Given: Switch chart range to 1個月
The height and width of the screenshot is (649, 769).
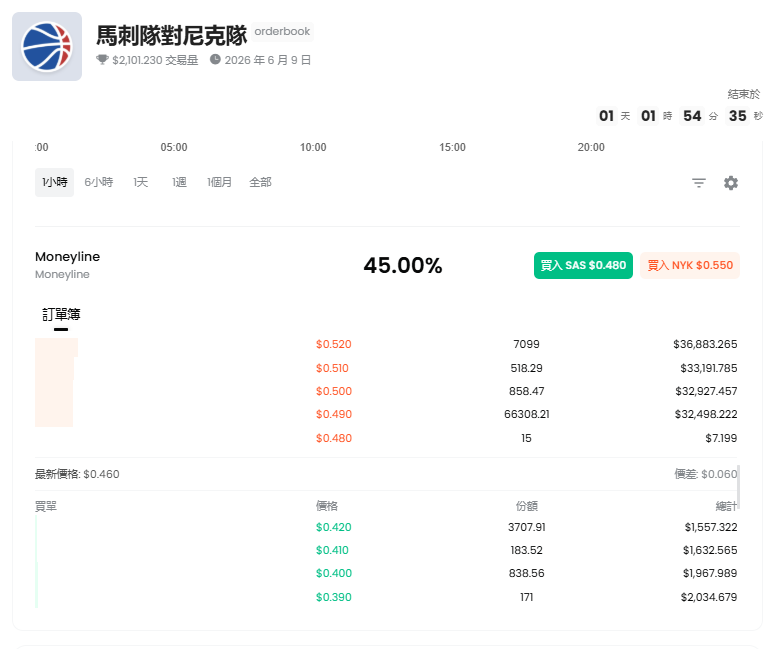Looking at the screenshot, I should click(x=219, y=182).
